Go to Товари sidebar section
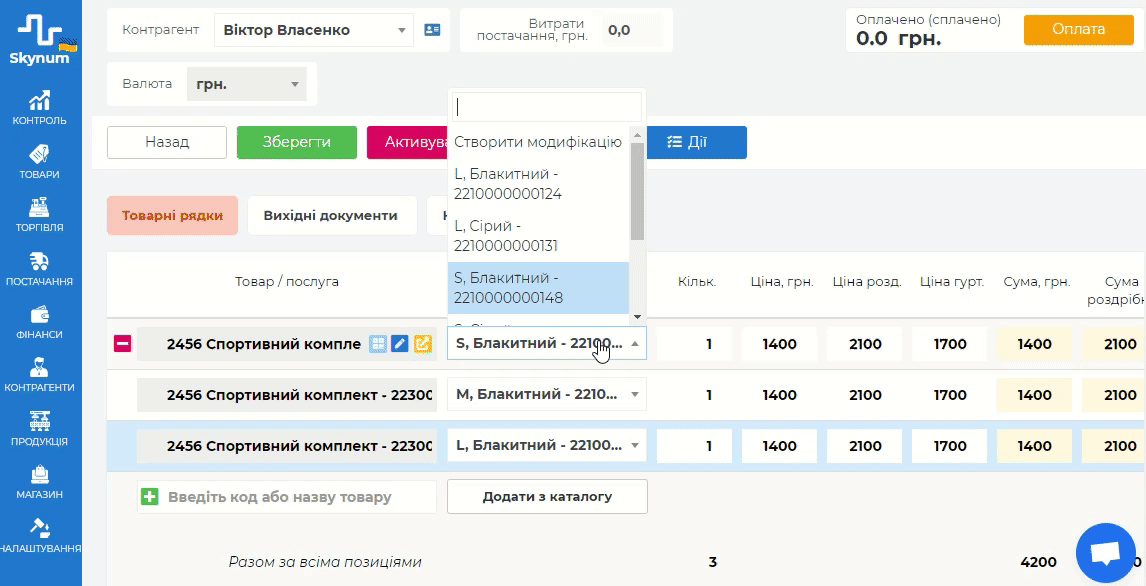 [40, 161]
